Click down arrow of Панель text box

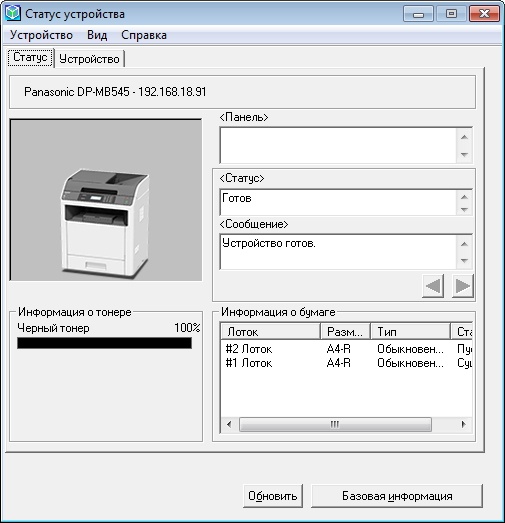coord(464,154)
